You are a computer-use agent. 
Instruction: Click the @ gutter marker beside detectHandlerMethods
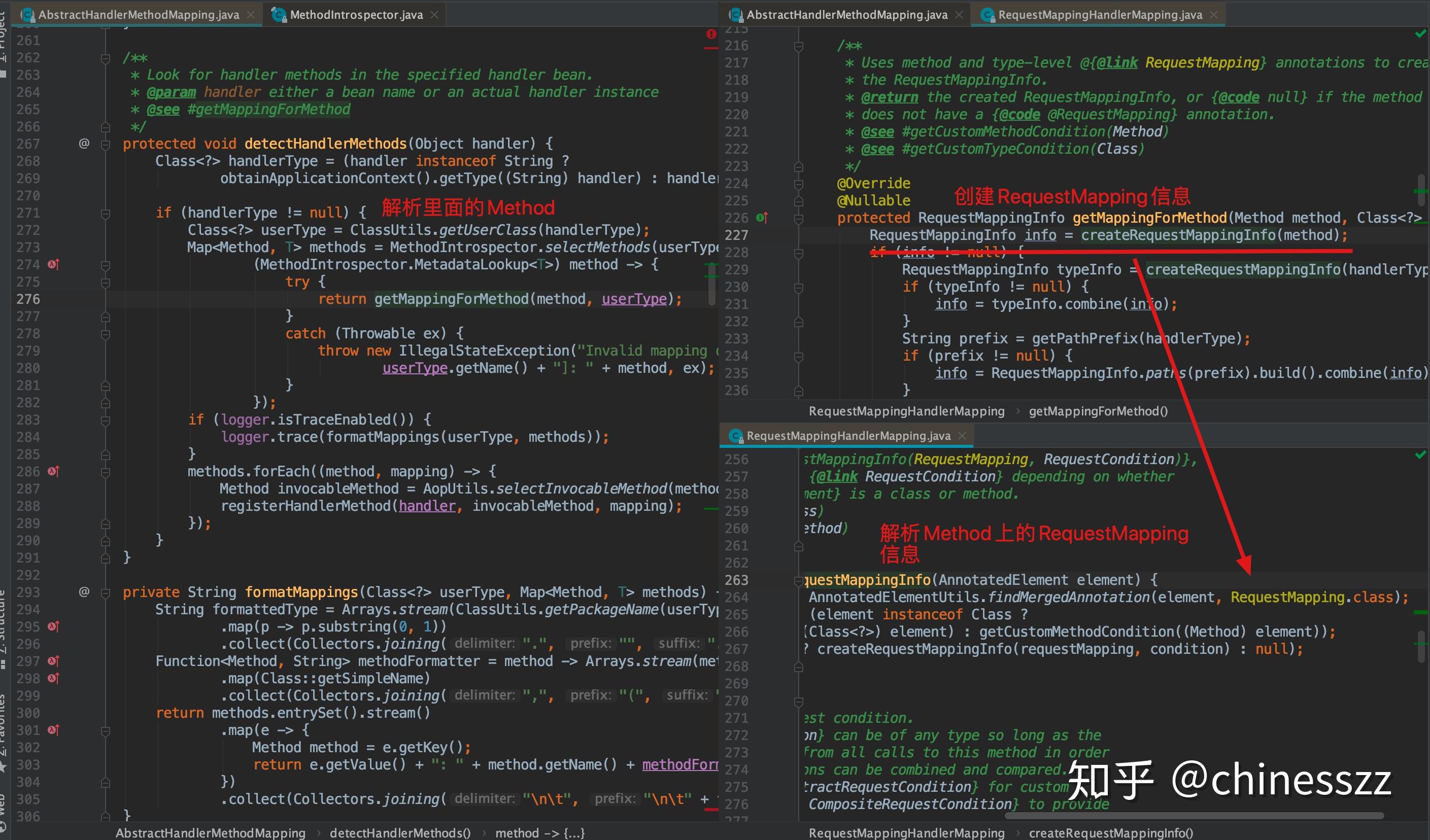point(84,144)
